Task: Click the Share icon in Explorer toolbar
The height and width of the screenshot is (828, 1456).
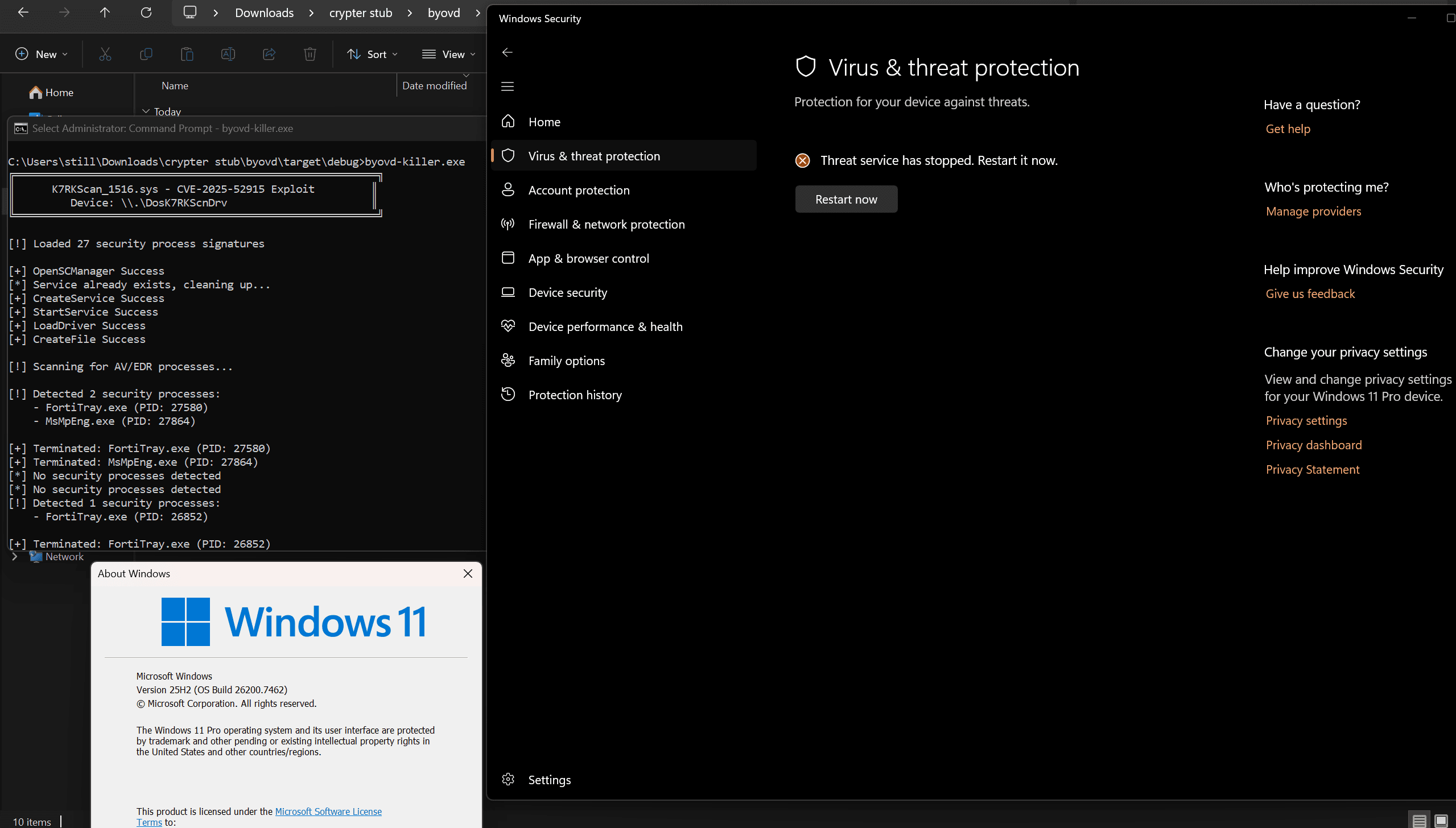Action: tap(269, 54)
